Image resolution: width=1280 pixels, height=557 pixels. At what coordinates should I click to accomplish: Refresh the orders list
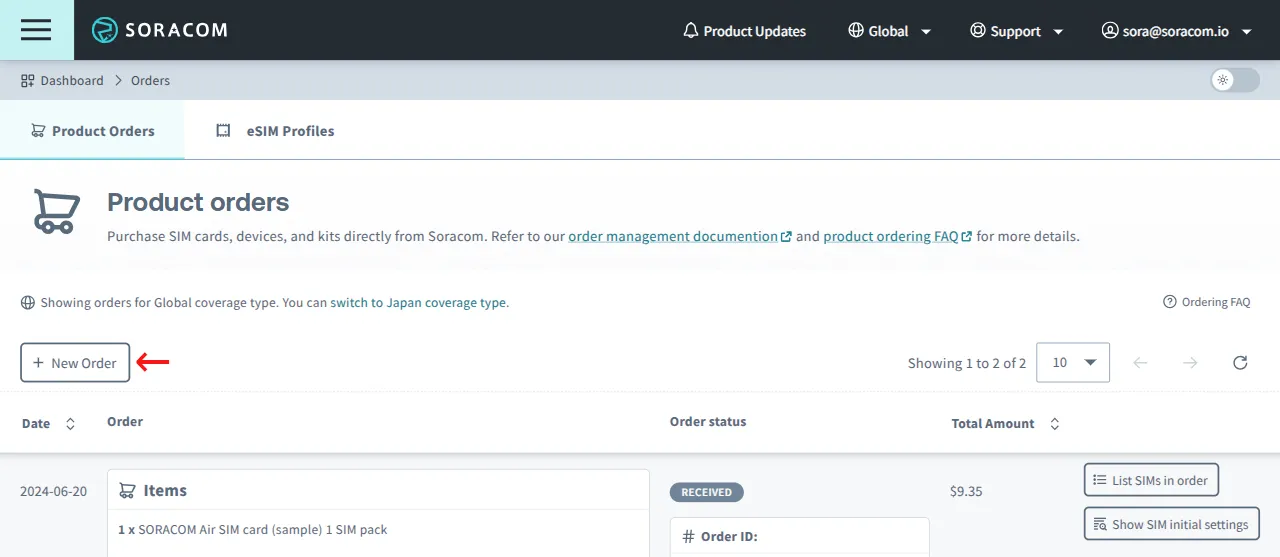(1240, 362)
